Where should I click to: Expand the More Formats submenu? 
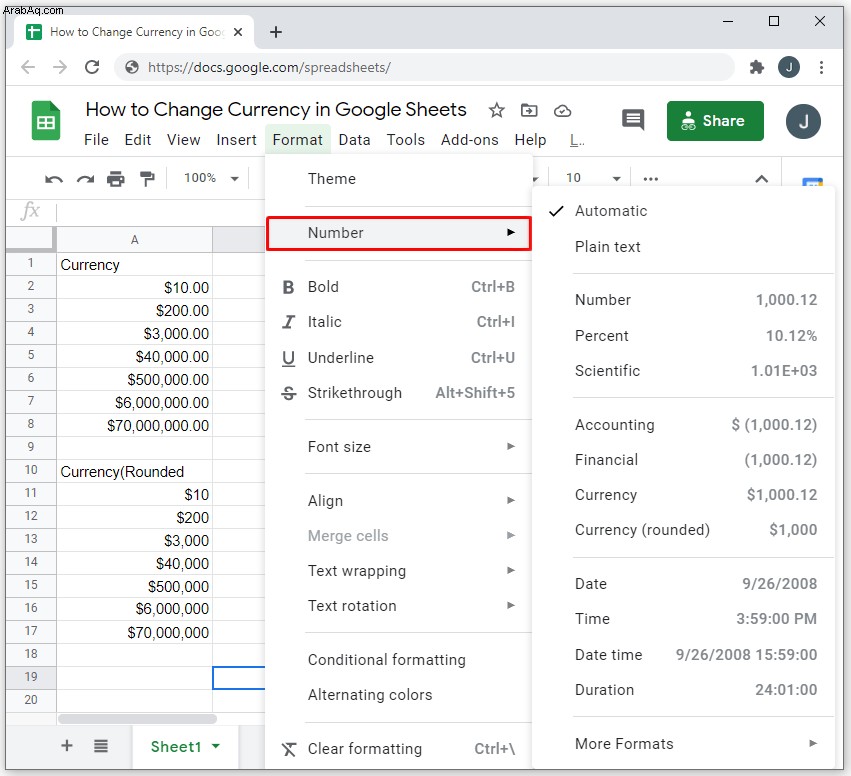tap(683, 743)
